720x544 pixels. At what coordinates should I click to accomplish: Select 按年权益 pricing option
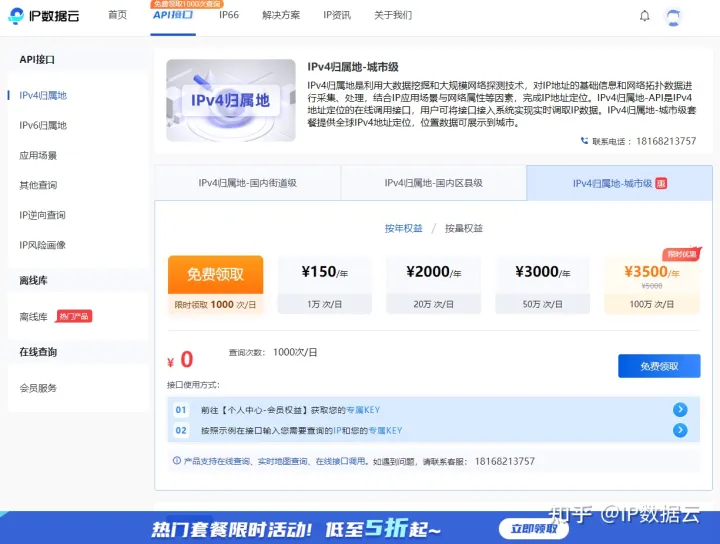tap(404, 228)
